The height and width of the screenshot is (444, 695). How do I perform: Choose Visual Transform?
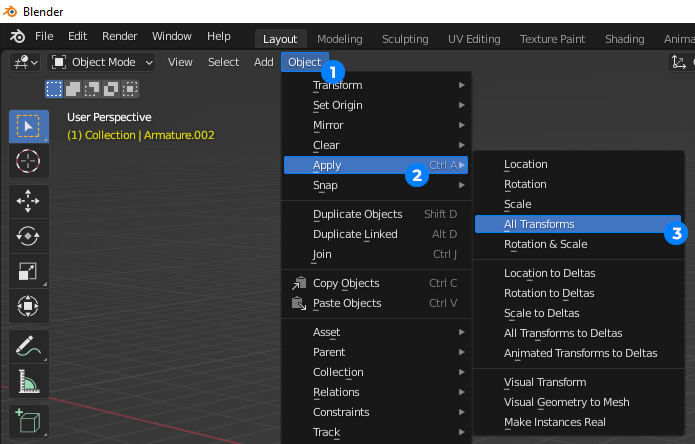point(578,382)
